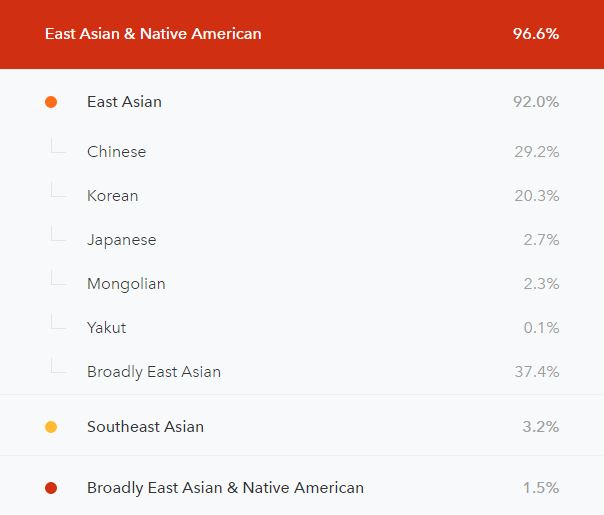The height and width of the screenshot is (515, 604).
Task: Click the 29.2% Chinese percentage value
Action: coord(537,152)
